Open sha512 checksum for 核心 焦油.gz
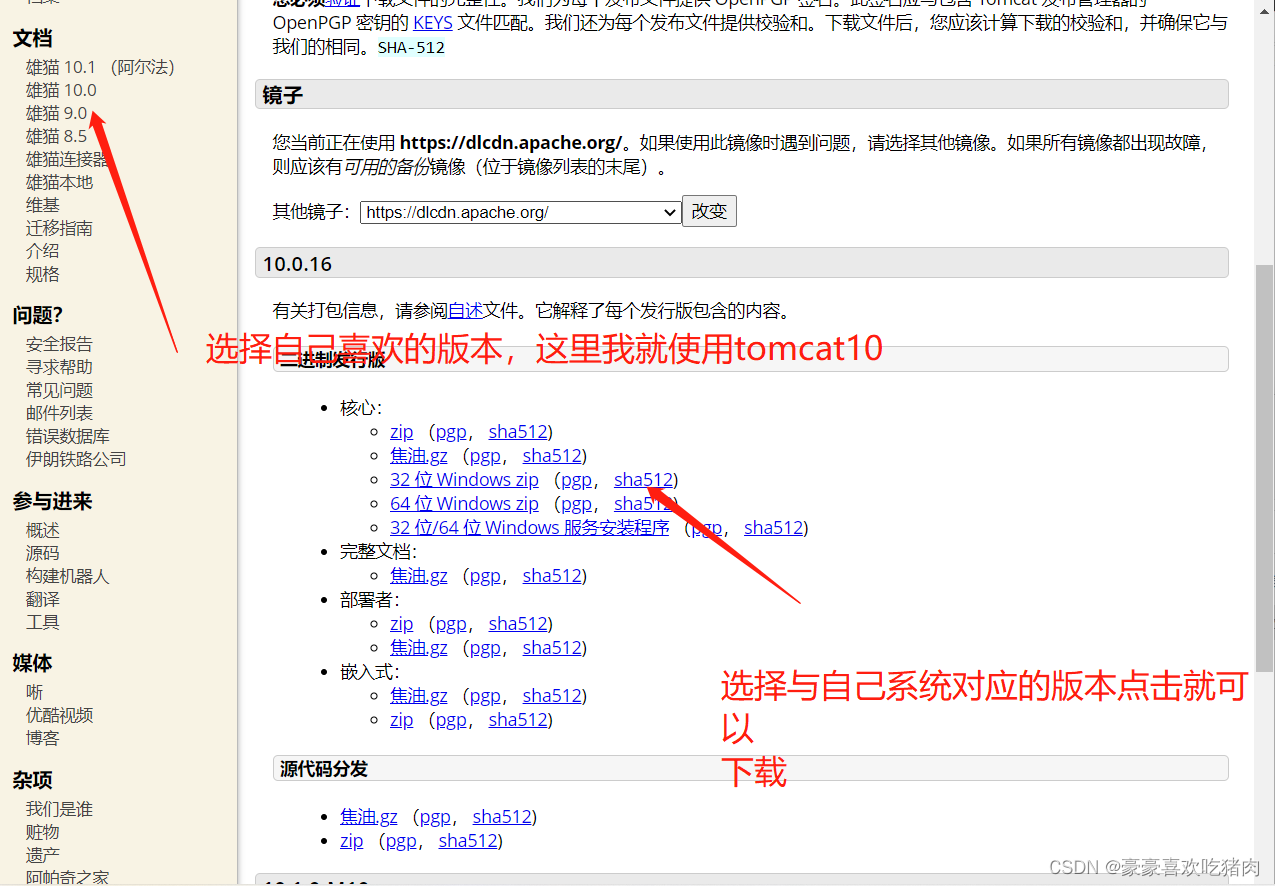 (x=552, y=456)
